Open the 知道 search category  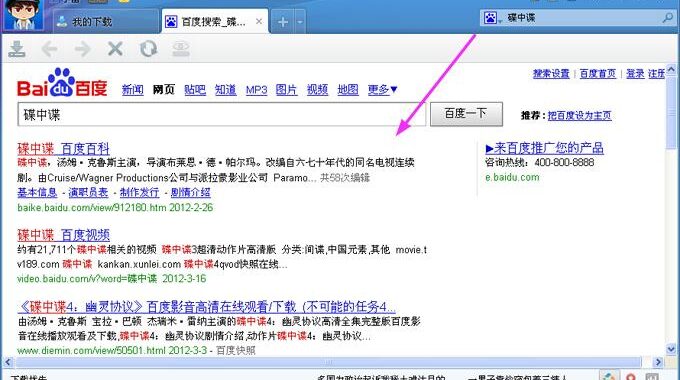(x=226, y=90)
